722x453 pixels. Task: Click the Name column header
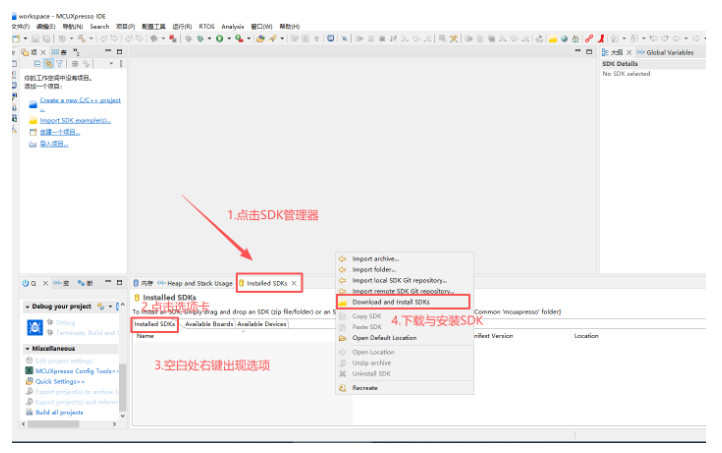pos(145,336)
